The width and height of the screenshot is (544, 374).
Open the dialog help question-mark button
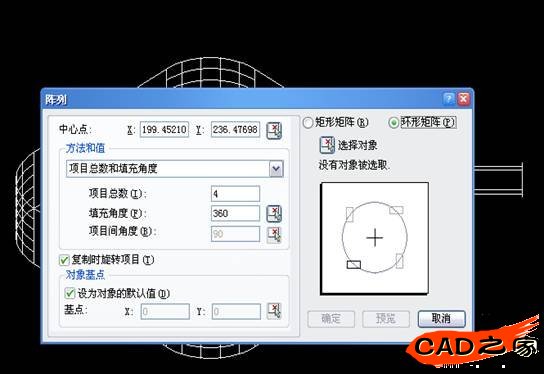point(449,99)
